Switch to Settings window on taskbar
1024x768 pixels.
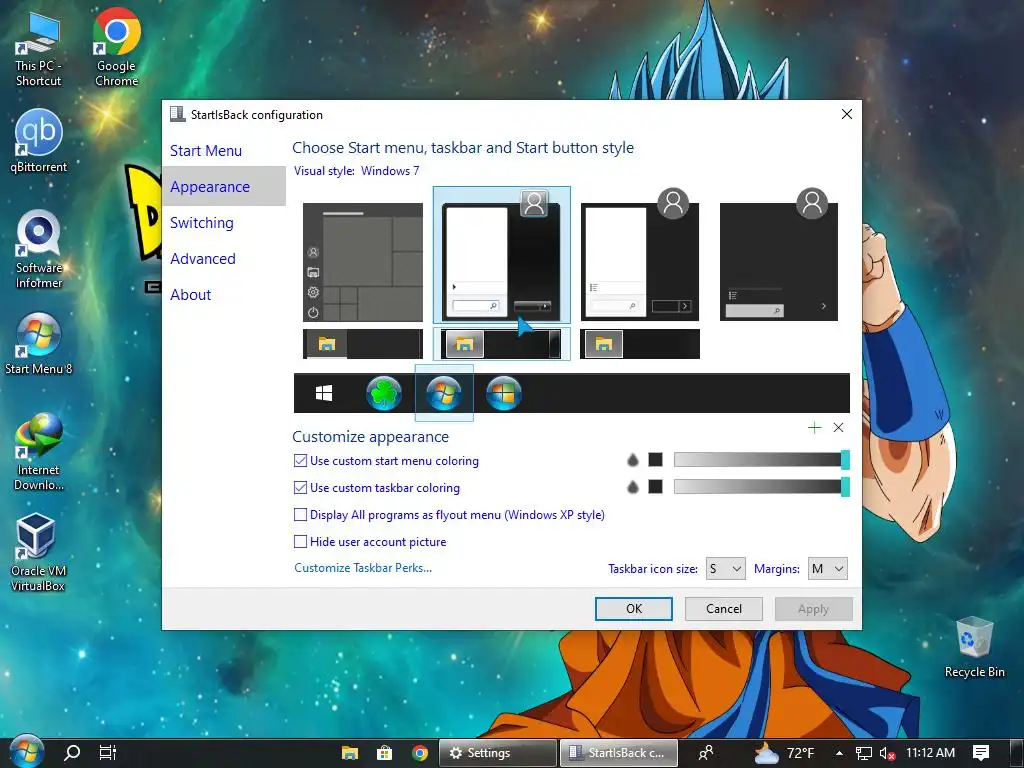coord(498,753)
